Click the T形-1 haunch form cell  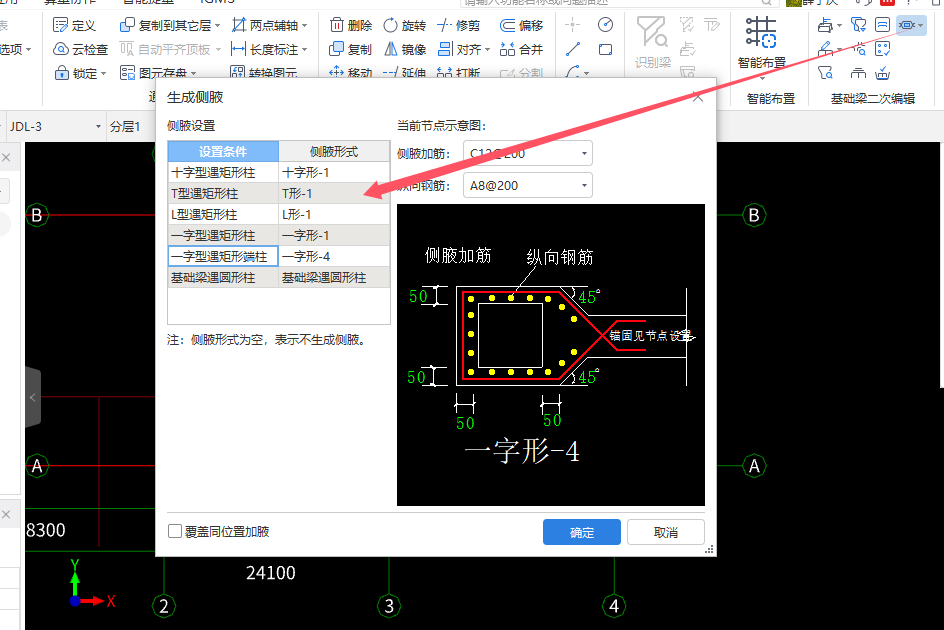pos(334,193)
